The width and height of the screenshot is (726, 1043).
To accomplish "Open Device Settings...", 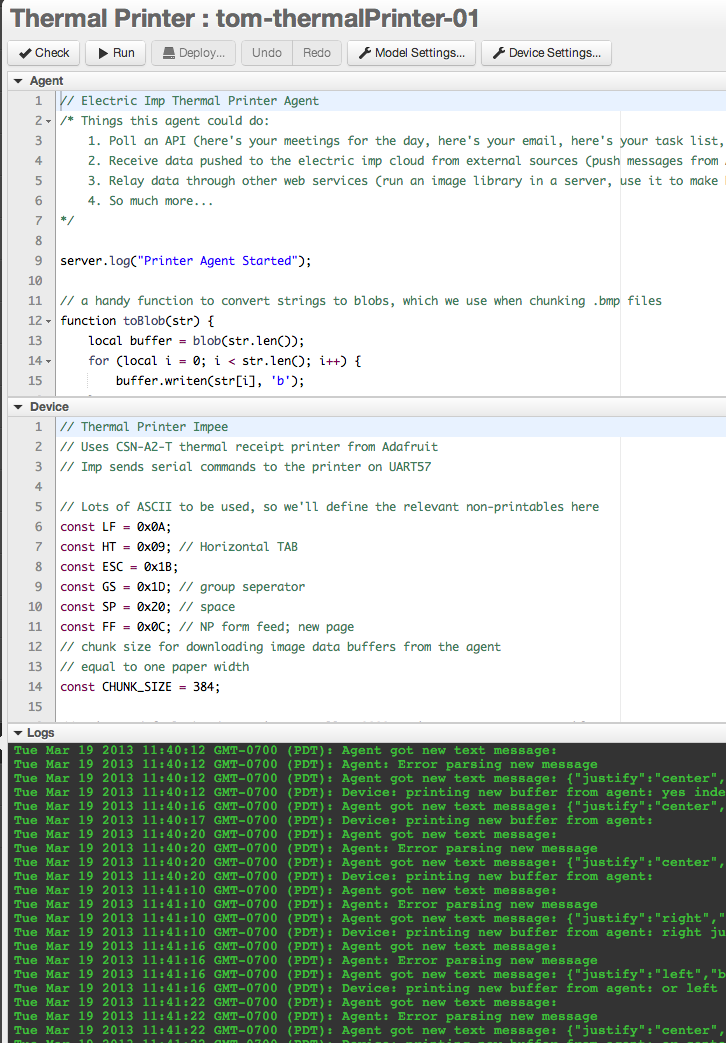I will (546, 53).
